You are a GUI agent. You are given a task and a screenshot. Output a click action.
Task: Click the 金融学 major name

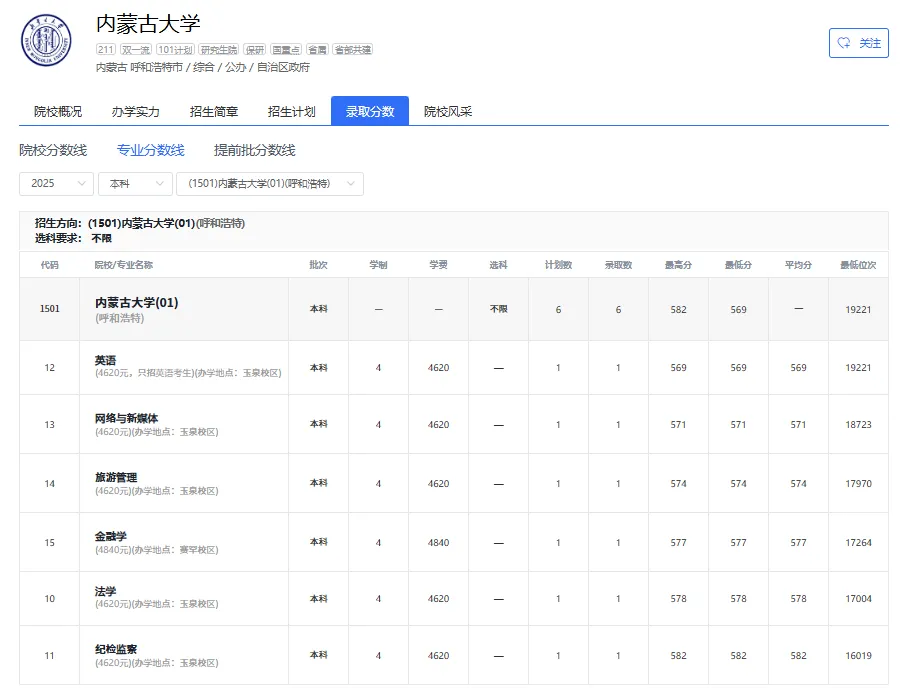coord(111,536)
